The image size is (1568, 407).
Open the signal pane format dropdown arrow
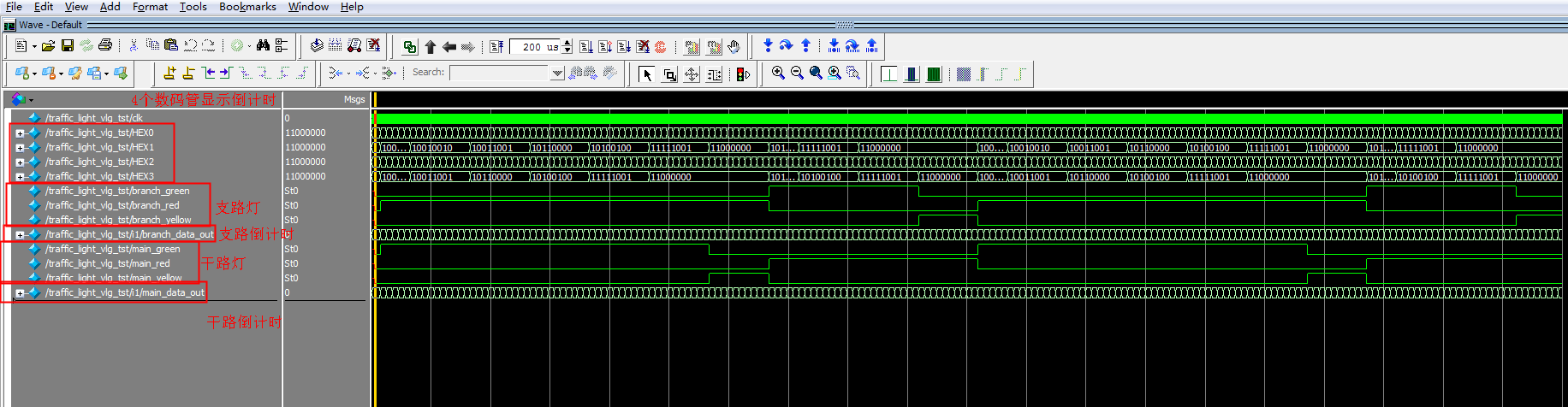(31, 101)
